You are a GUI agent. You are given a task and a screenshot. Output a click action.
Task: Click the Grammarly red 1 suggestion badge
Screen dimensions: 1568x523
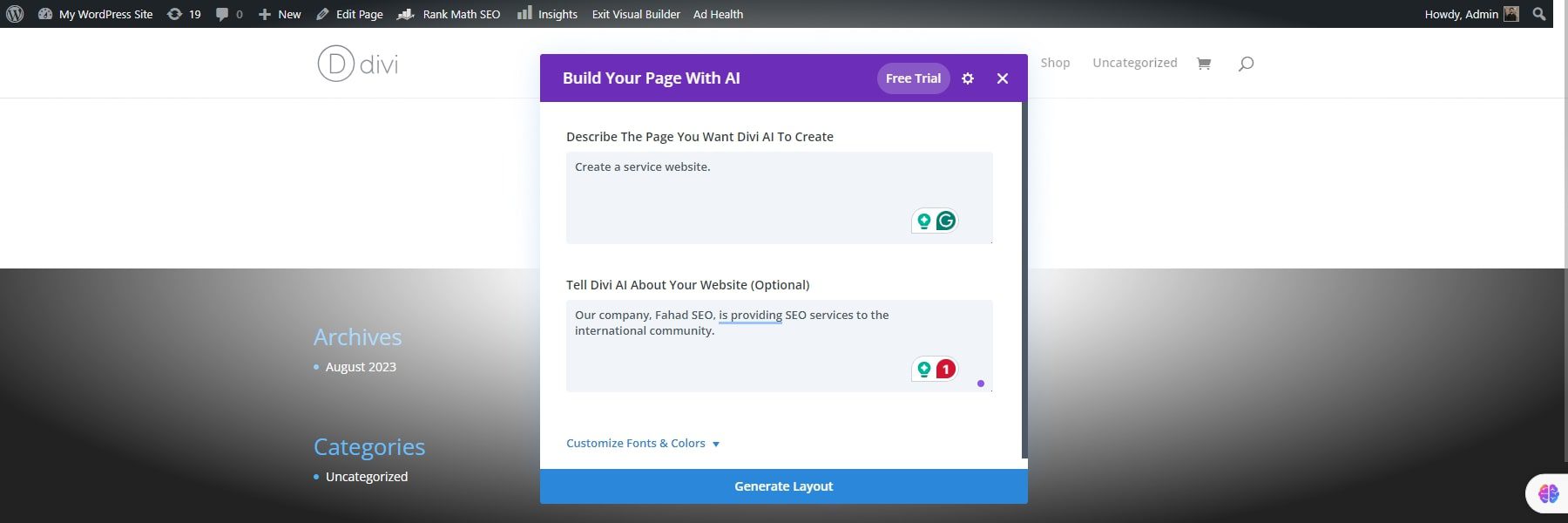click(x=945, y=370)
